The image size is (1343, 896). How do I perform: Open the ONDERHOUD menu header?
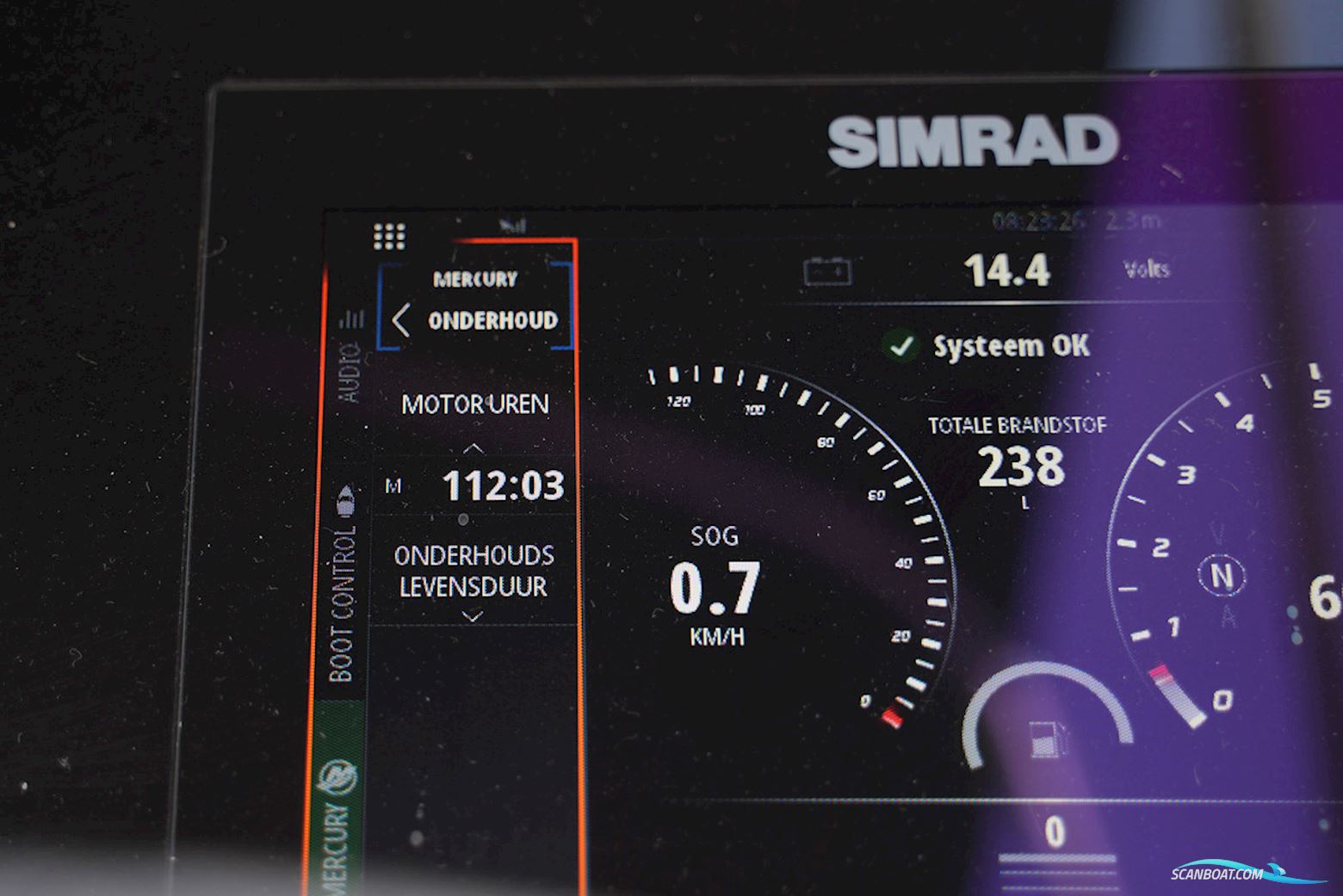coord(492,320)
